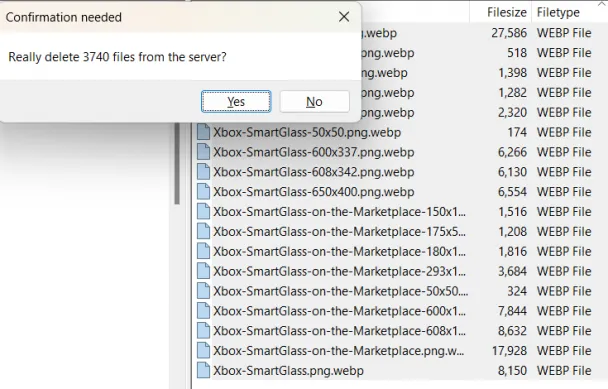Select file name Xbox-SmartGlass-608x342.png.webp

pyautogui.click(x=313, y=172)
